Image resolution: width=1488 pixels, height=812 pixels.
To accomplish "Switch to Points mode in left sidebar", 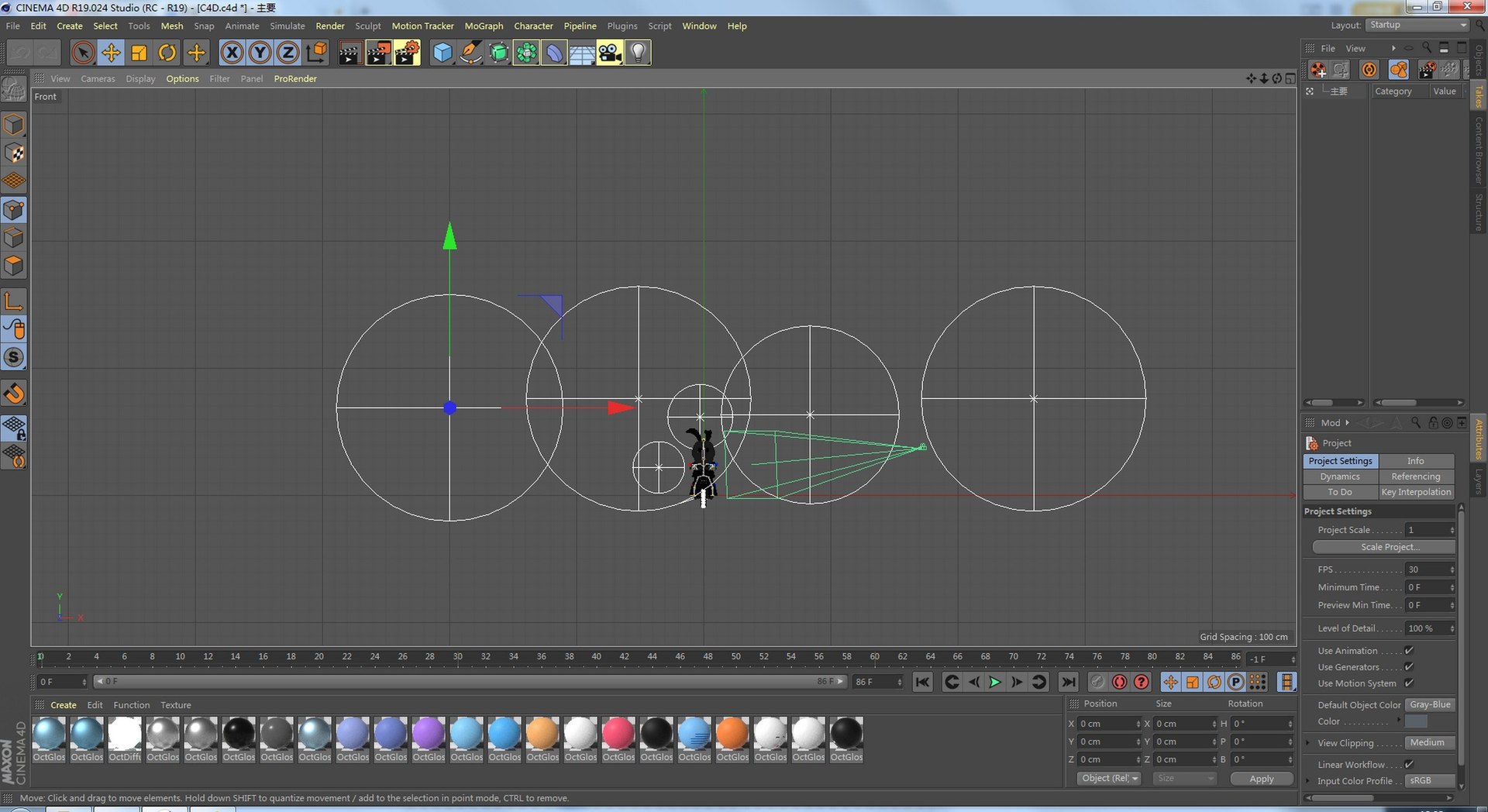I will (14, 210).
